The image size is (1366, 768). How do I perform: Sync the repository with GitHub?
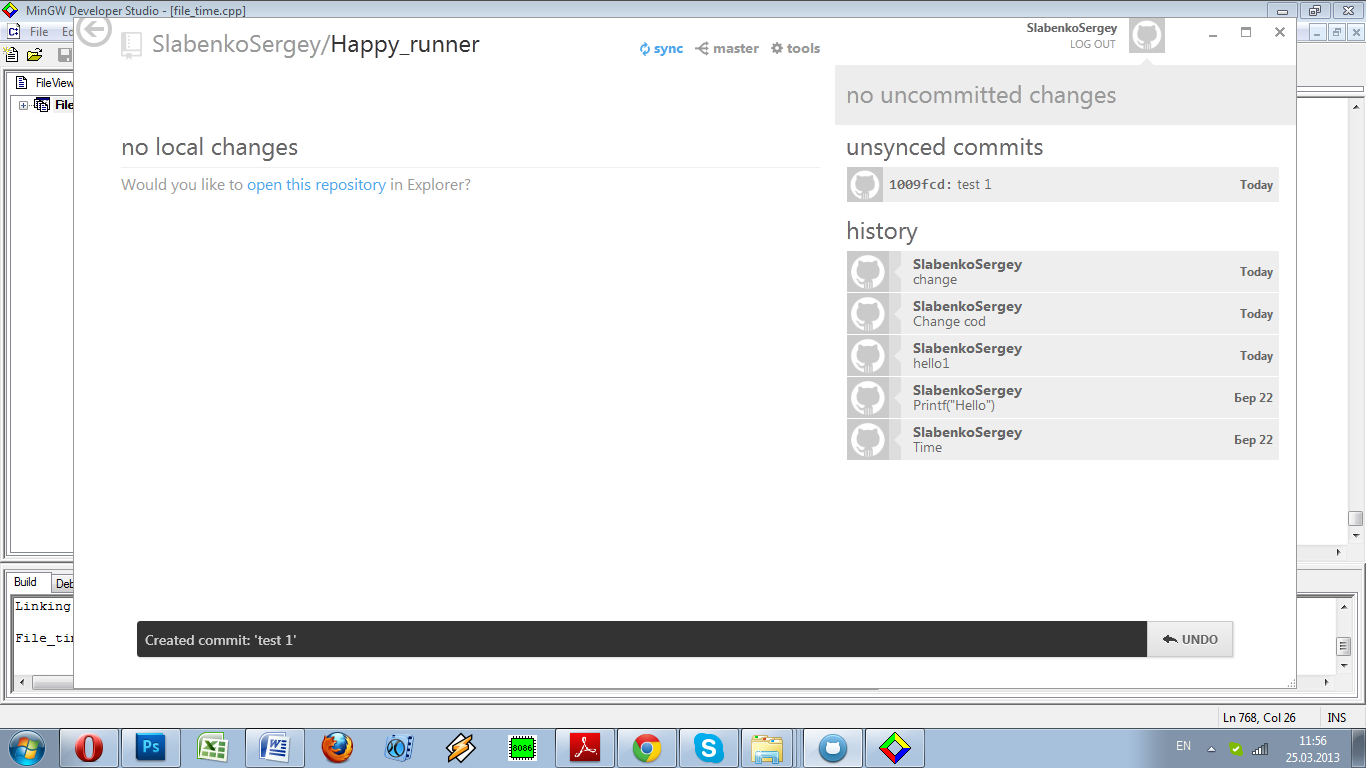click(x=662, y=48)
